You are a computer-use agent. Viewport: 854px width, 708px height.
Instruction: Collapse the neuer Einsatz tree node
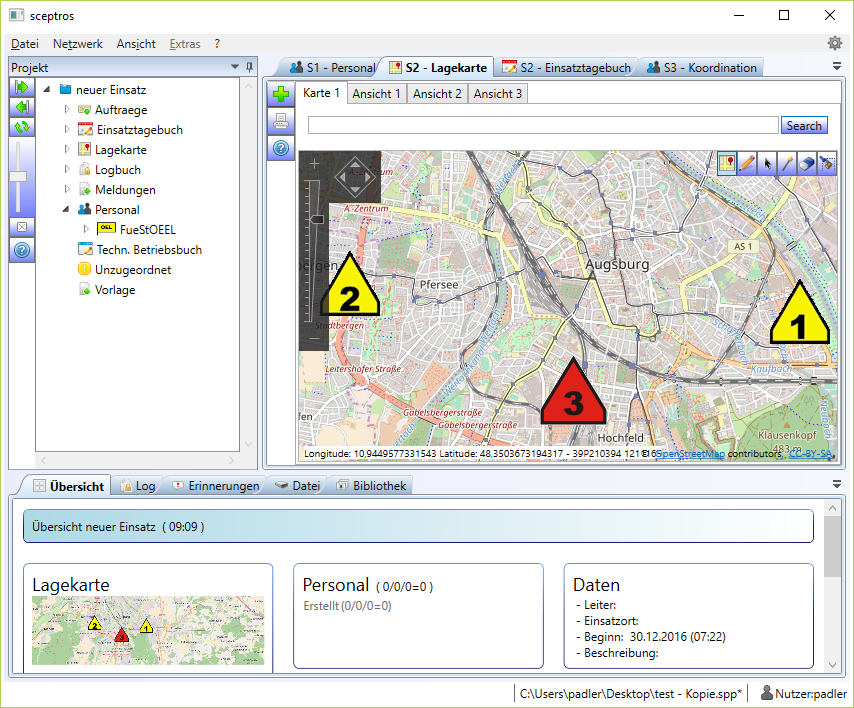click(x=47, y=89)
